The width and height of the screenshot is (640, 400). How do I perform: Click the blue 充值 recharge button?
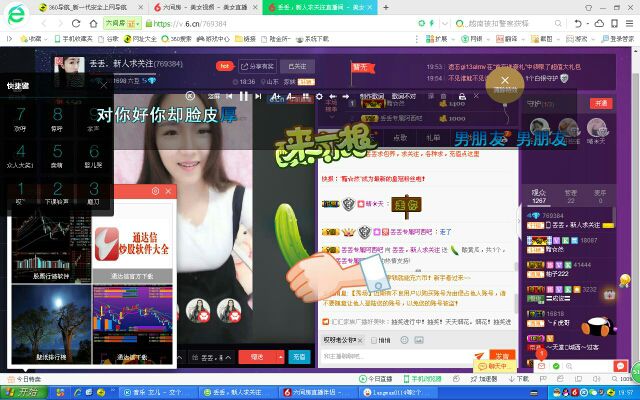pos(299,357)
